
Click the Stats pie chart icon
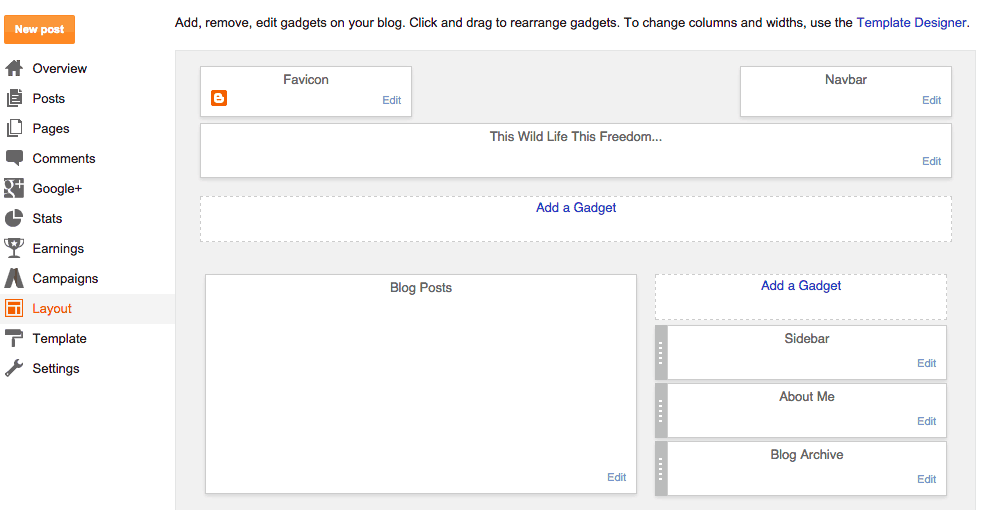14,218
